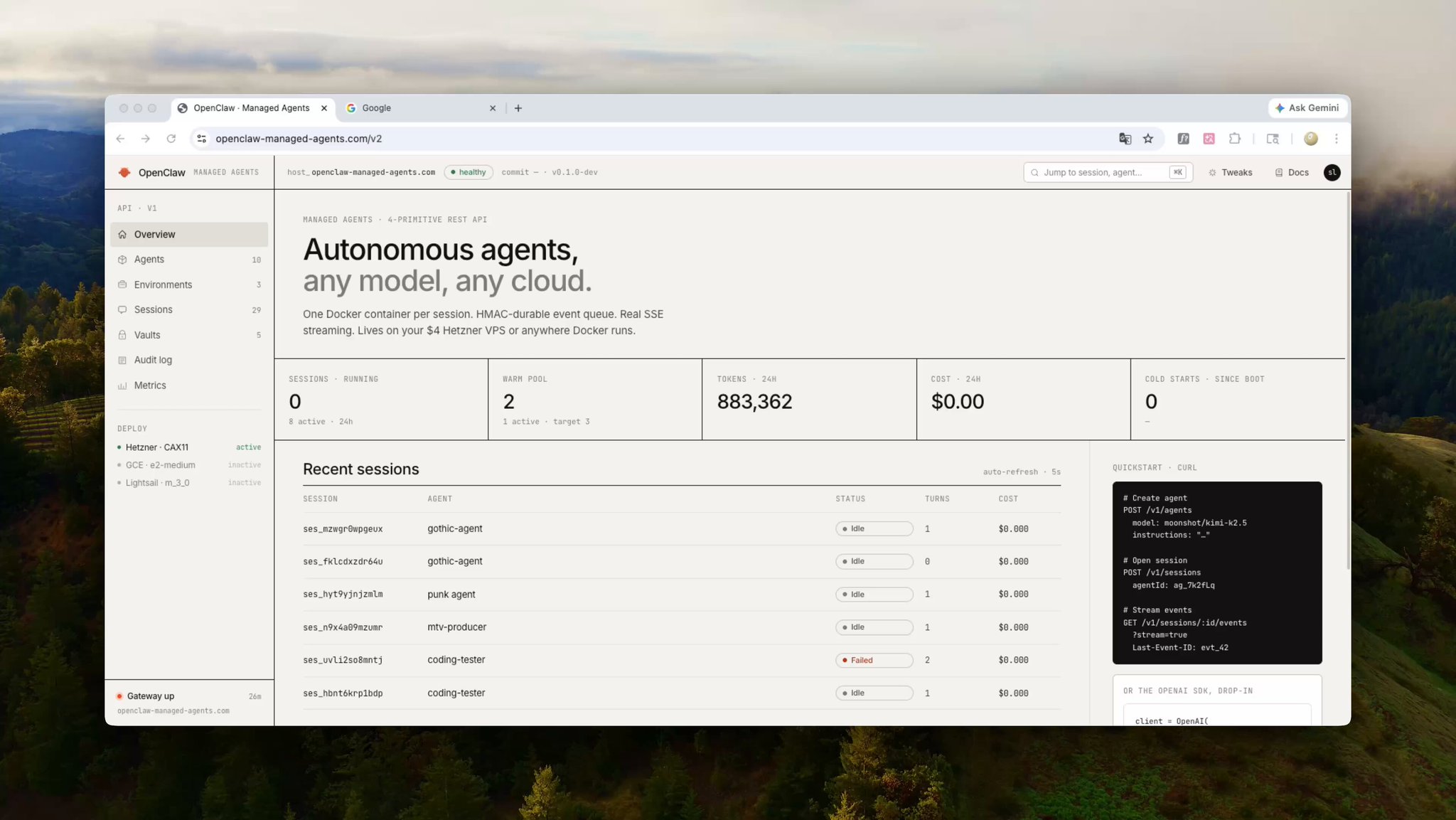Switch to the Google browser tab
Viewport: 1456px width, 820px height.
point(419,108)
